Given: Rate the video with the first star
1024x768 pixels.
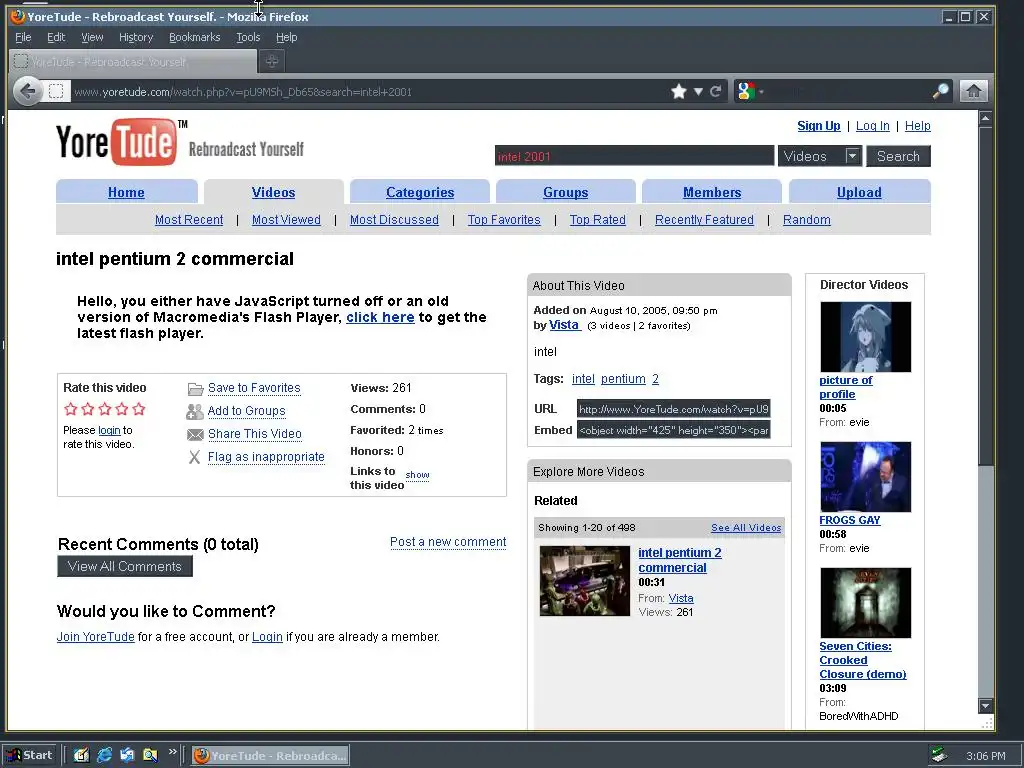Looking at the screenshot, I should (x=71, y=409).
